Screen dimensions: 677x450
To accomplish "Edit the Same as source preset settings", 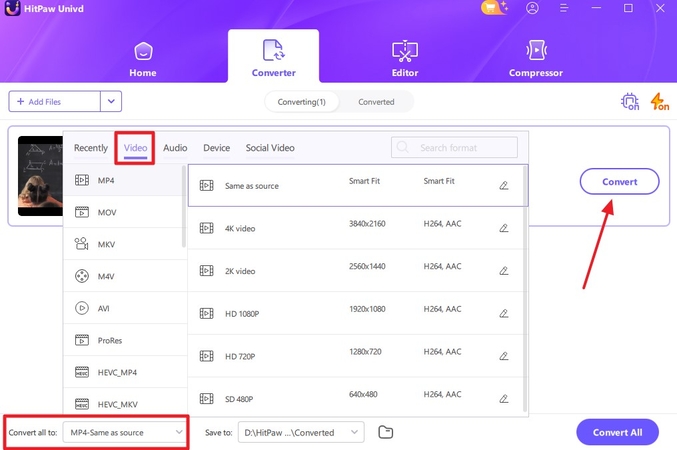I will pyautogui.click(x=503, y=186).
